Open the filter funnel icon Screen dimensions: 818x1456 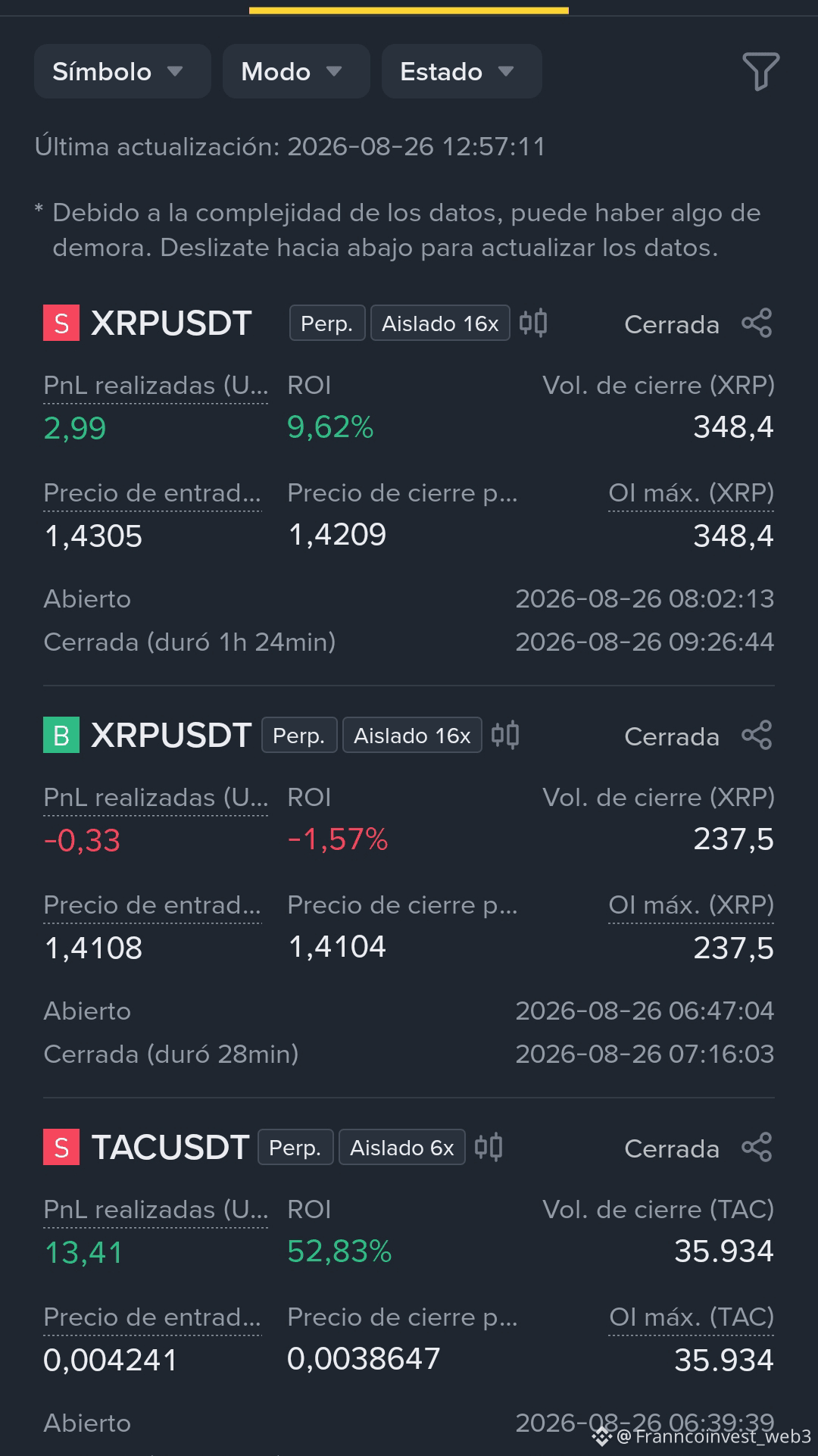pyautogui.click(x=760, y=71)
